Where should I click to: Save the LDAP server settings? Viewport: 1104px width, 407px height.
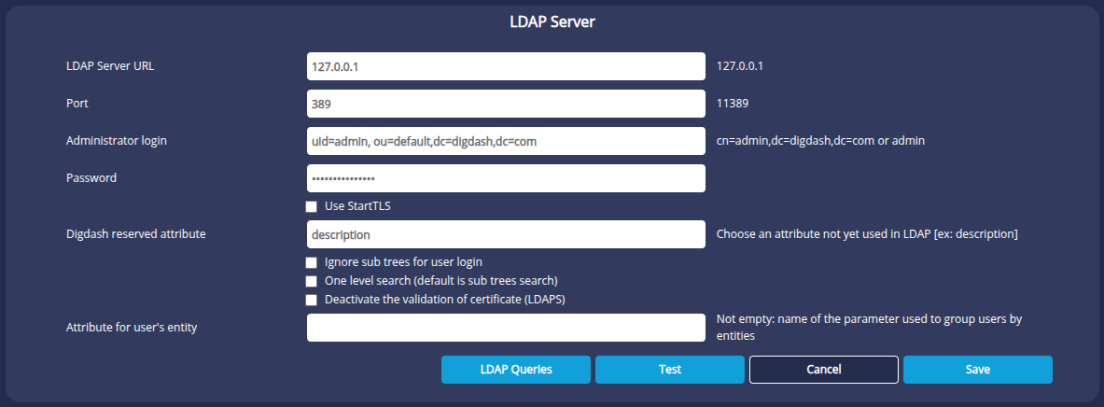977,369
